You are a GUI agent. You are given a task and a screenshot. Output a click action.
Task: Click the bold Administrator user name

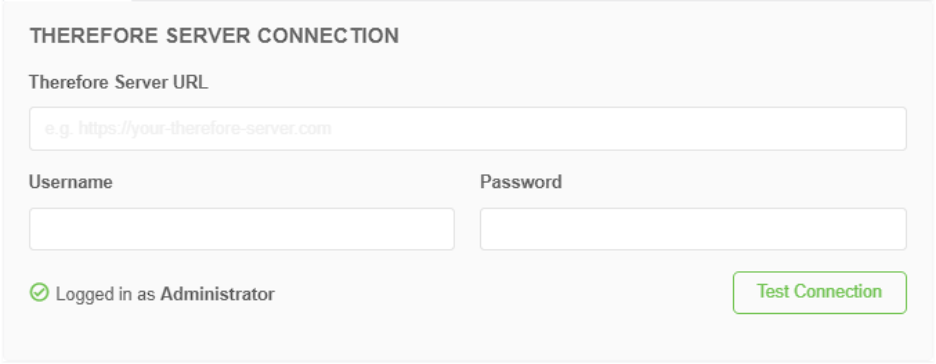[x=217, y=294]
